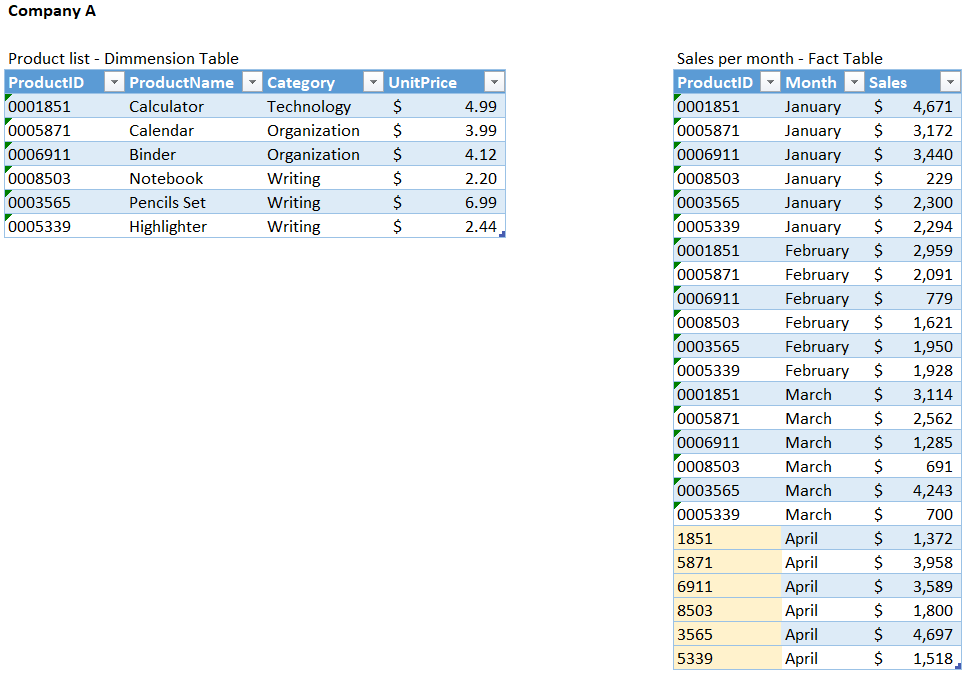Select the highlighted 5339 ProductID cell
The width and height of the screenshot is (977, 675).
coord(726,658)
